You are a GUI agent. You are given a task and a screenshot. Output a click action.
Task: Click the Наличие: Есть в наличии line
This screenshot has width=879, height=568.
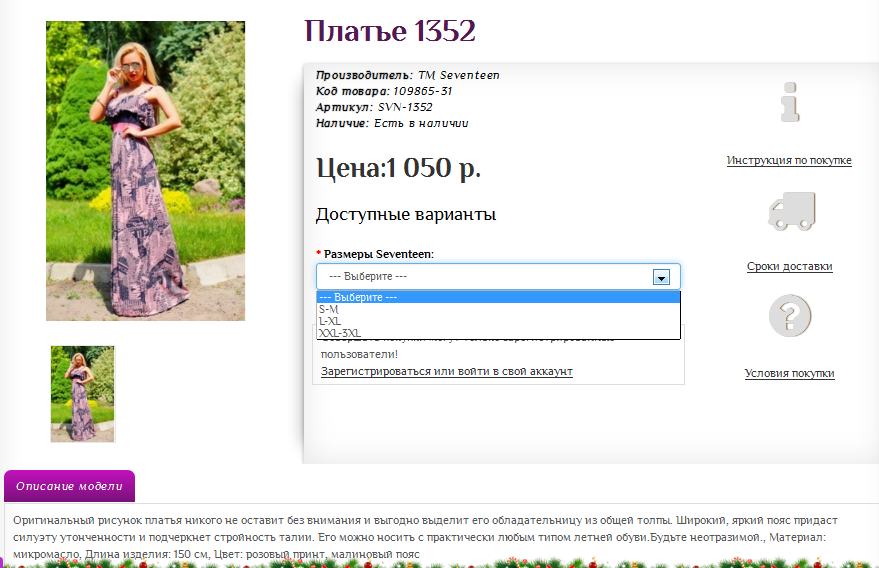(x=392, y=123)
